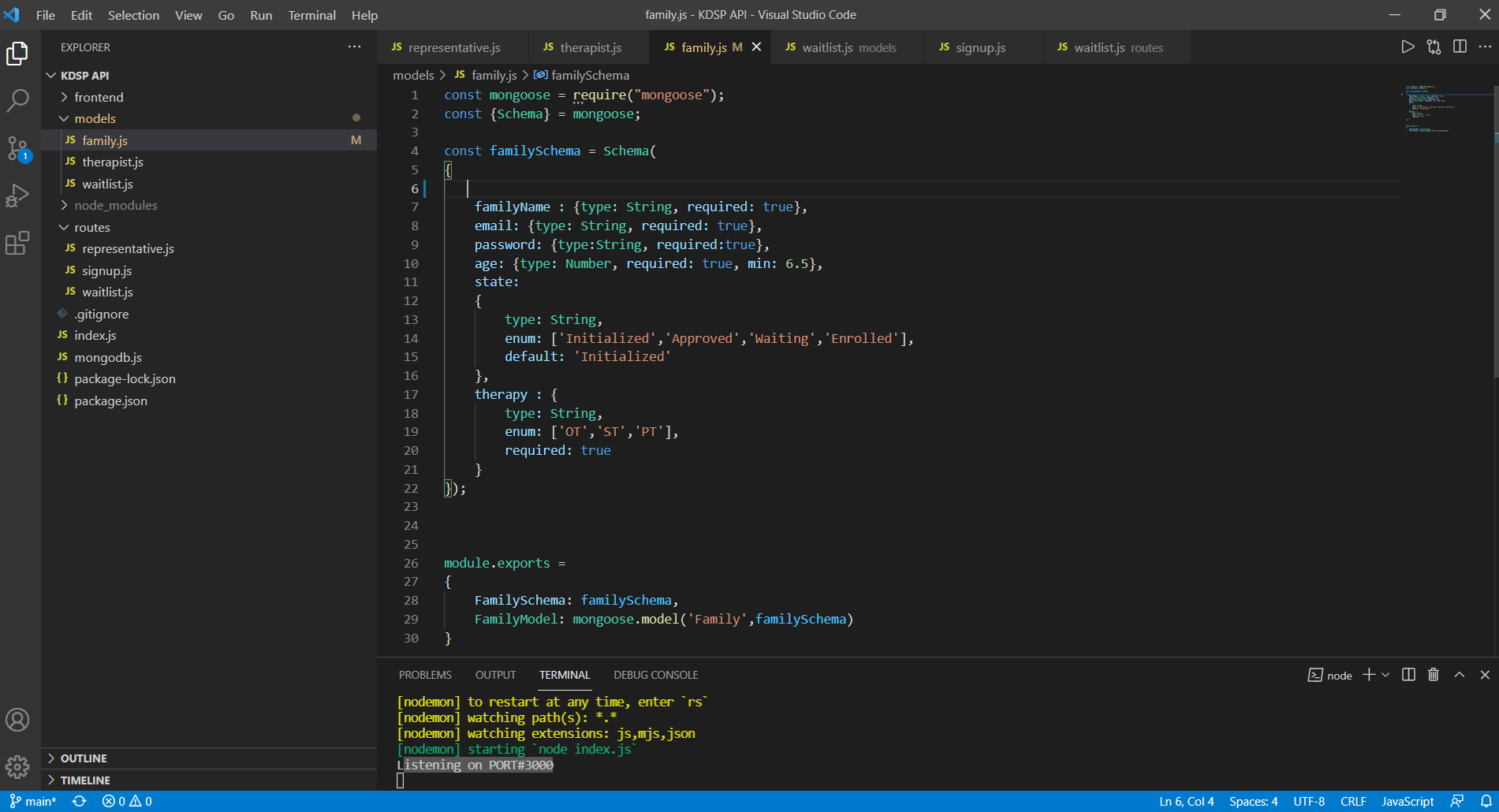The image size is (1499, 812).
Task: Open the Source Control view
Action: (x=17, y=148)
